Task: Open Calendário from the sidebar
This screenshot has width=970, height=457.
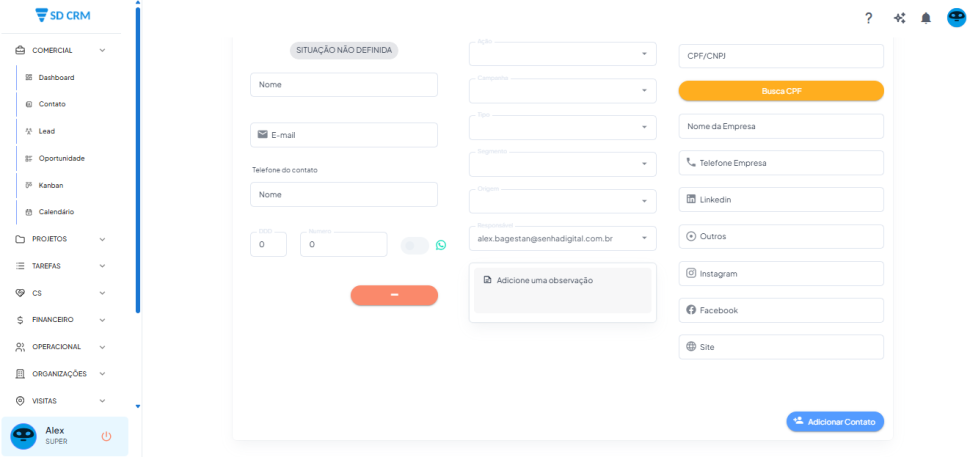Action: coord(56,212)
